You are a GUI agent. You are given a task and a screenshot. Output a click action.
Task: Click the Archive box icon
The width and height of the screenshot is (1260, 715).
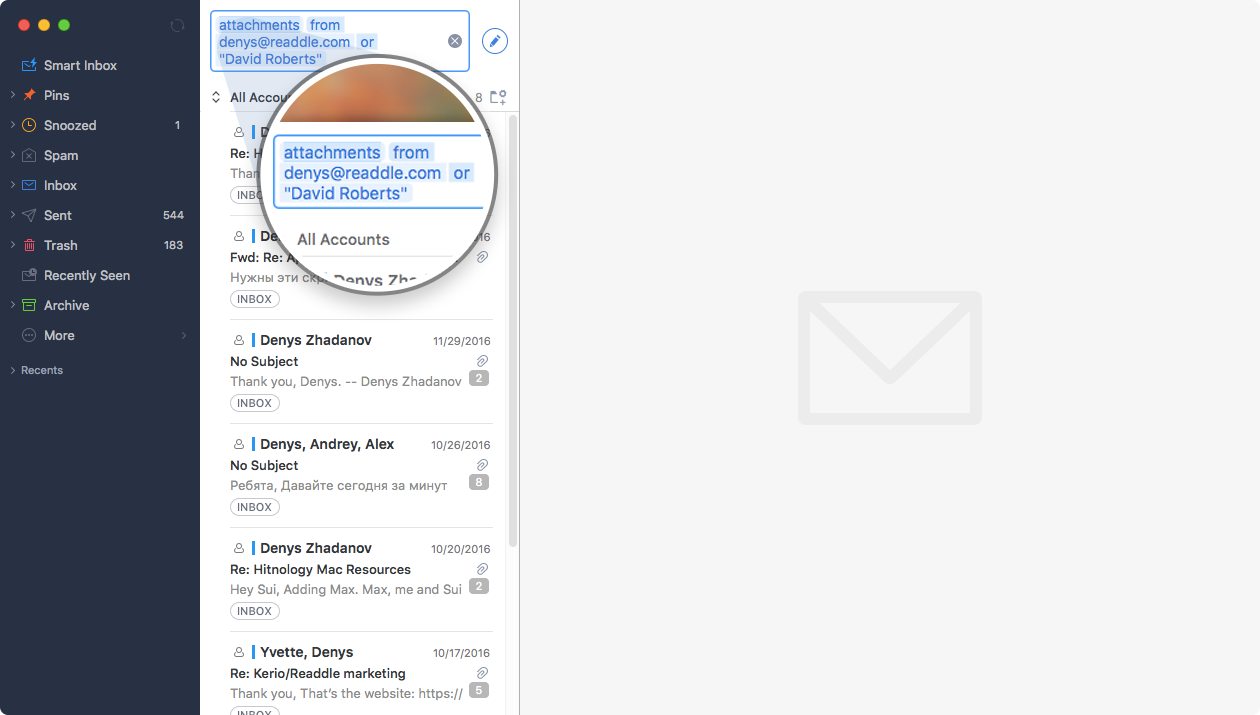click(x=29, y=305)
